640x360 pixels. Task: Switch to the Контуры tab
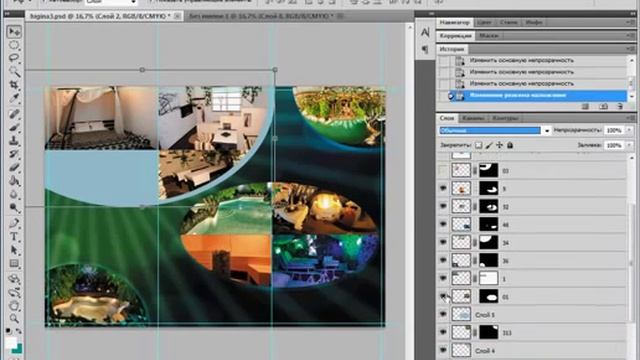pyautogui.click(x=505, y=118)
